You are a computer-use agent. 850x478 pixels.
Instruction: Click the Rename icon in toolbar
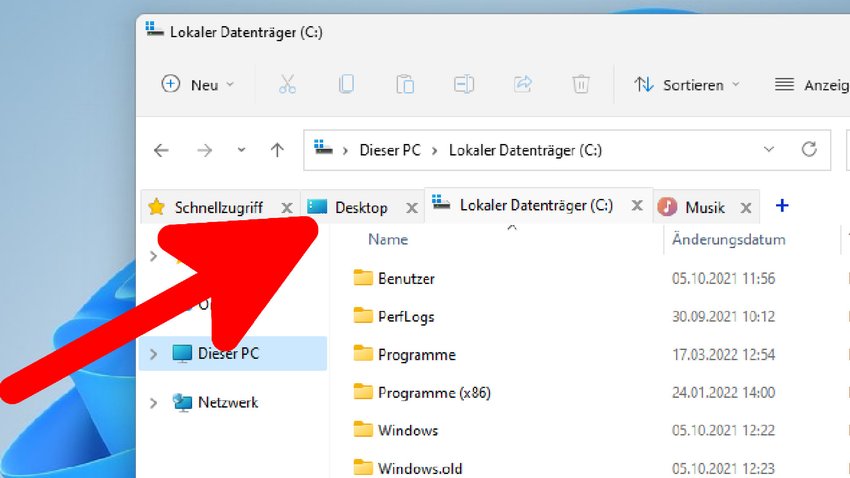[x=463, y=85]
